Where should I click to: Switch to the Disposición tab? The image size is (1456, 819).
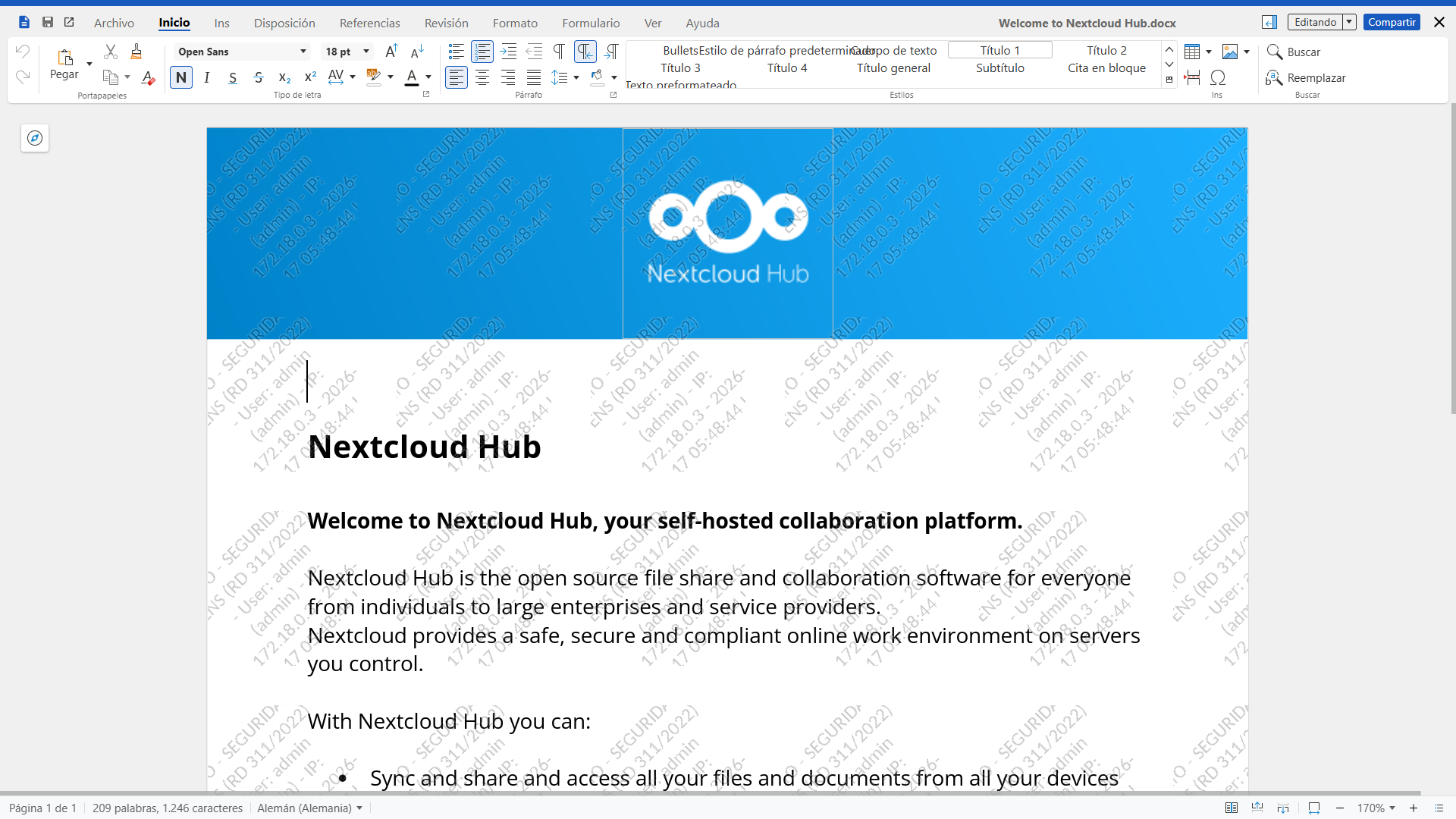tap(284, 24)
